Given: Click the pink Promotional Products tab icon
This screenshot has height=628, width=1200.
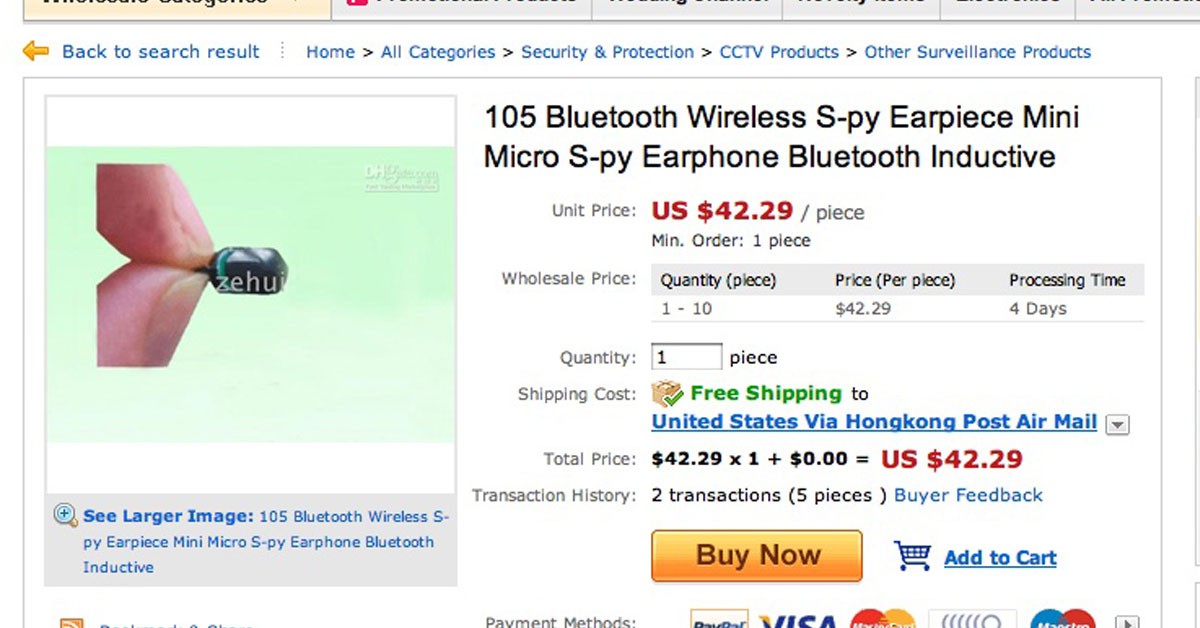Looking at the screenshot, I should point(356,3).
